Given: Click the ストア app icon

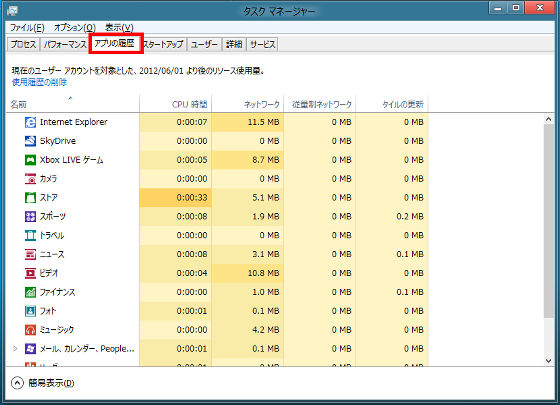Looking at the screenshot, I should (30, 198).
